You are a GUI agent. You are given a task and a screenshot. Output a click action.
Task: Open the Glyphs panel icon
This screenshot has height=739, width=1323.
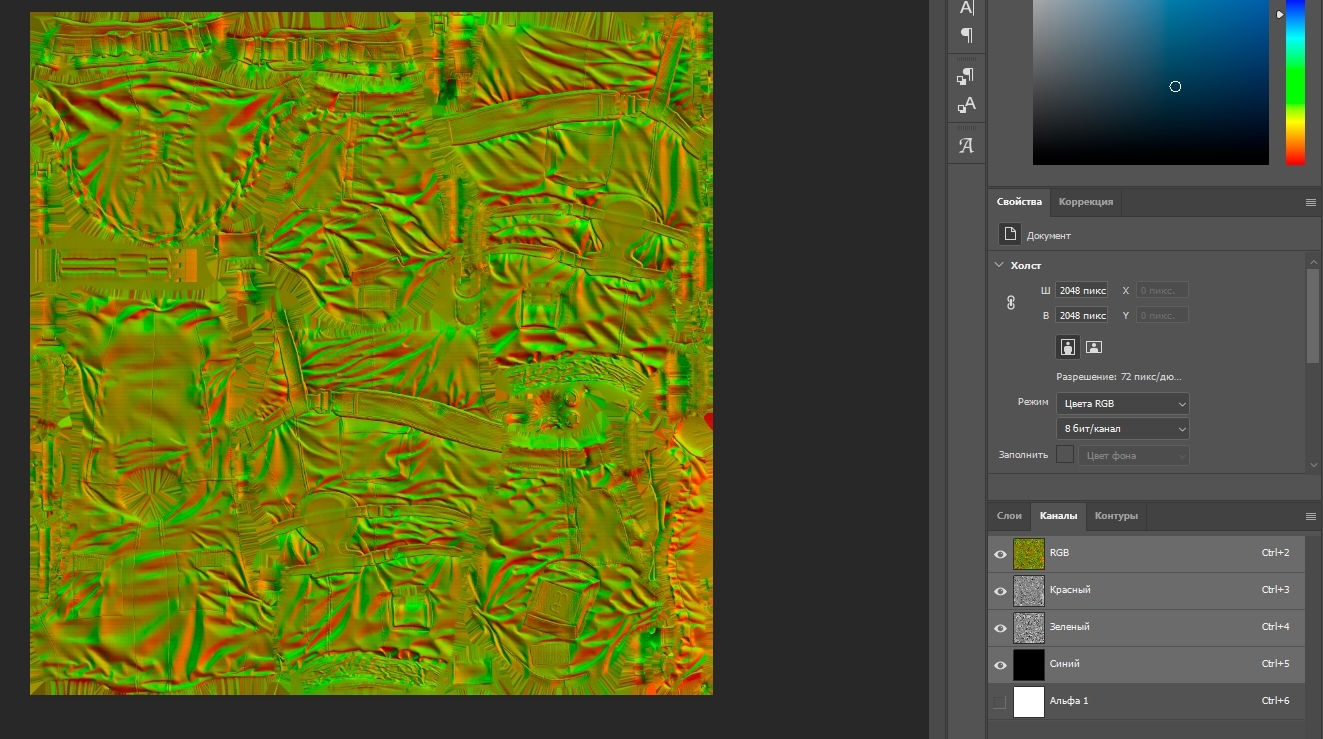[x=966, y=146]
